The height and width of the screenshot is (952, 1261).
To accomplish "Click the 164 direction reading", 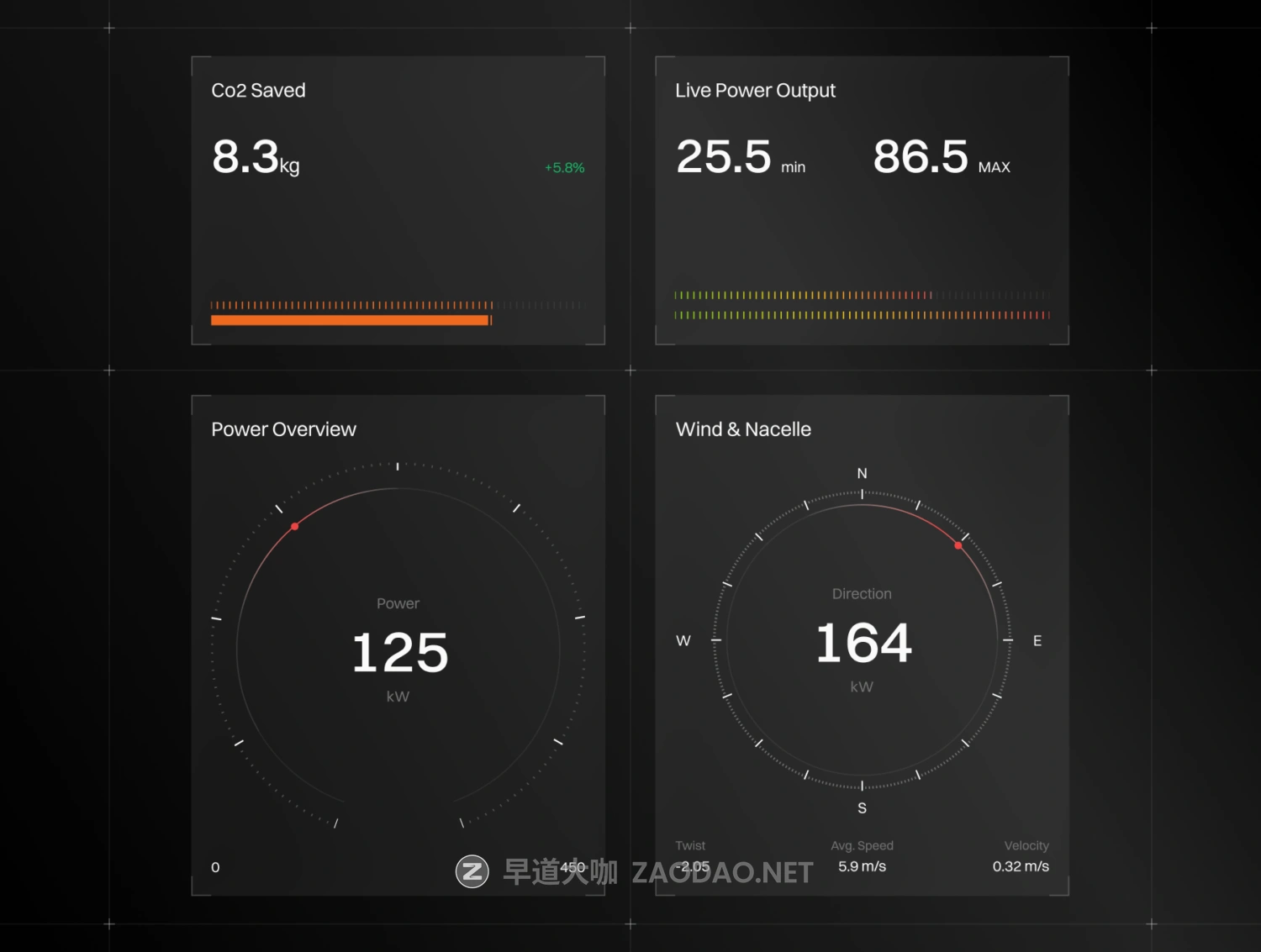I will tap(863, 644).
